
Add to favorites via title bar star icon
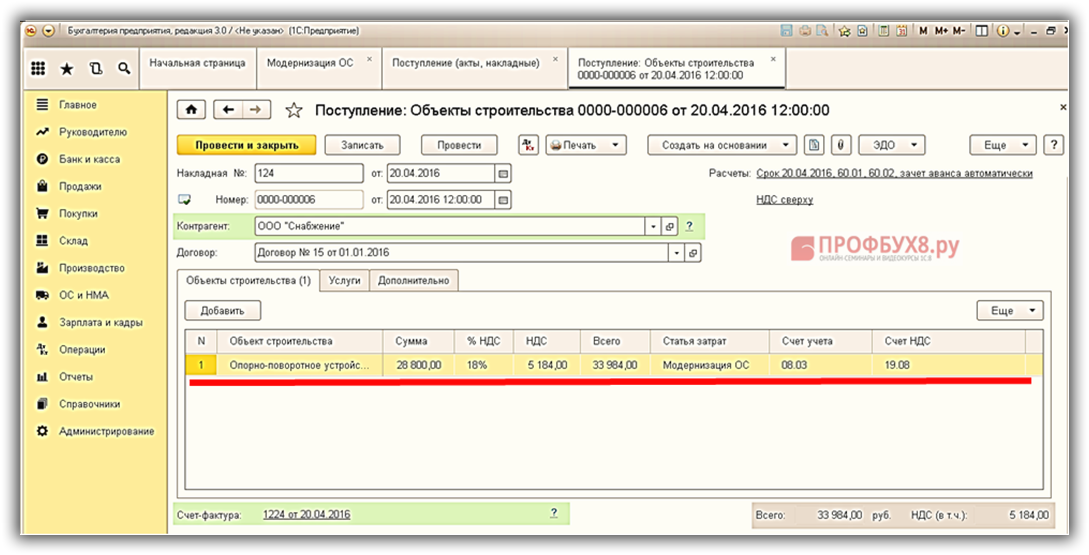(845, 31)
